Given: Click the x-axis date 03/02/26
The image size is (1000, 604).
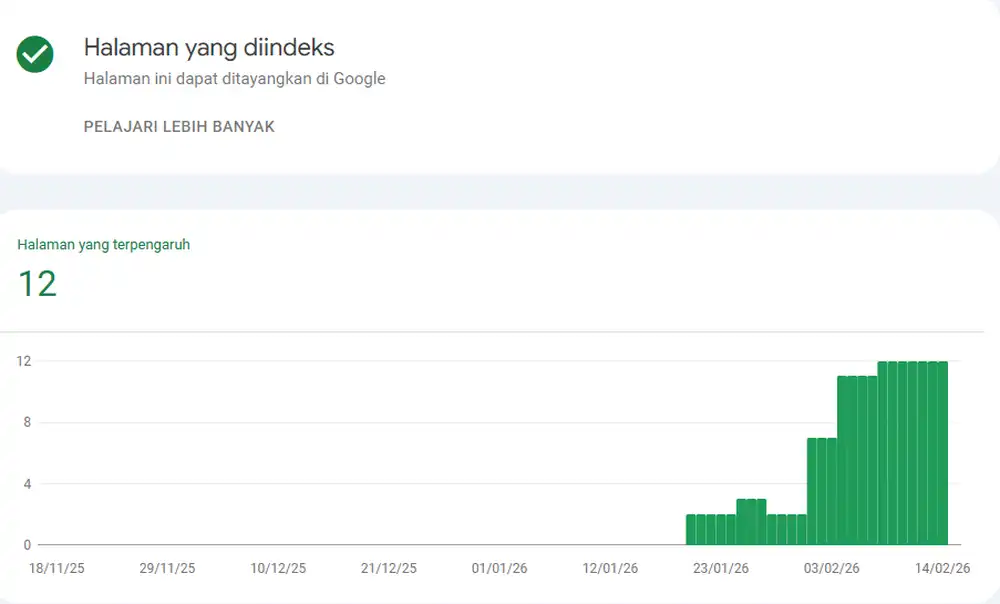Looking at the screenshot, I should [832, 568].
